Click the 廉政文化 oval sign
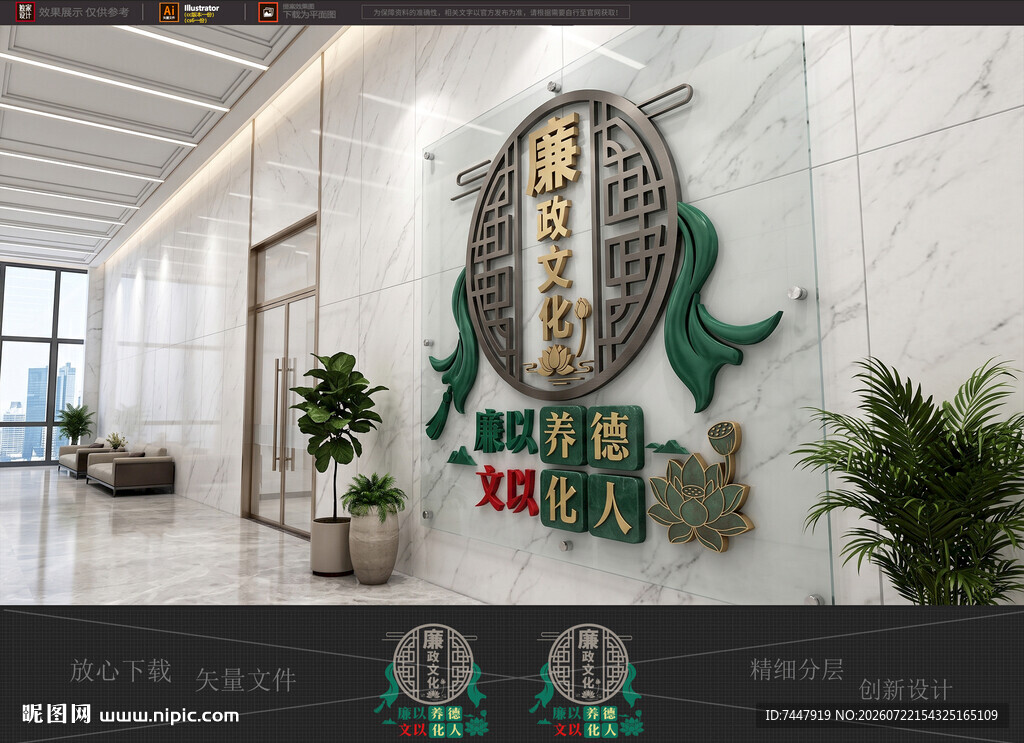The image size is (1024, 743). (x=573, y=245)
